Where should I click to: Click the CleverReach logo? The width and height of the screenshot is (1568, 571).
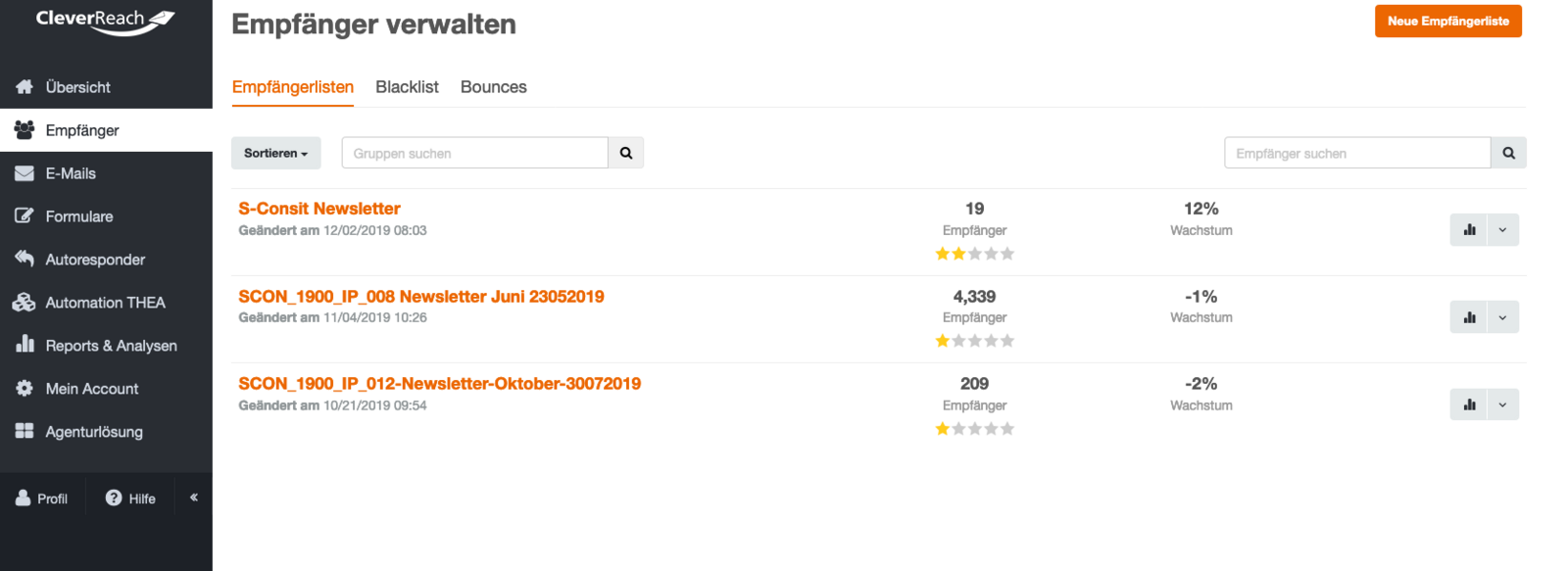[105, 20]
